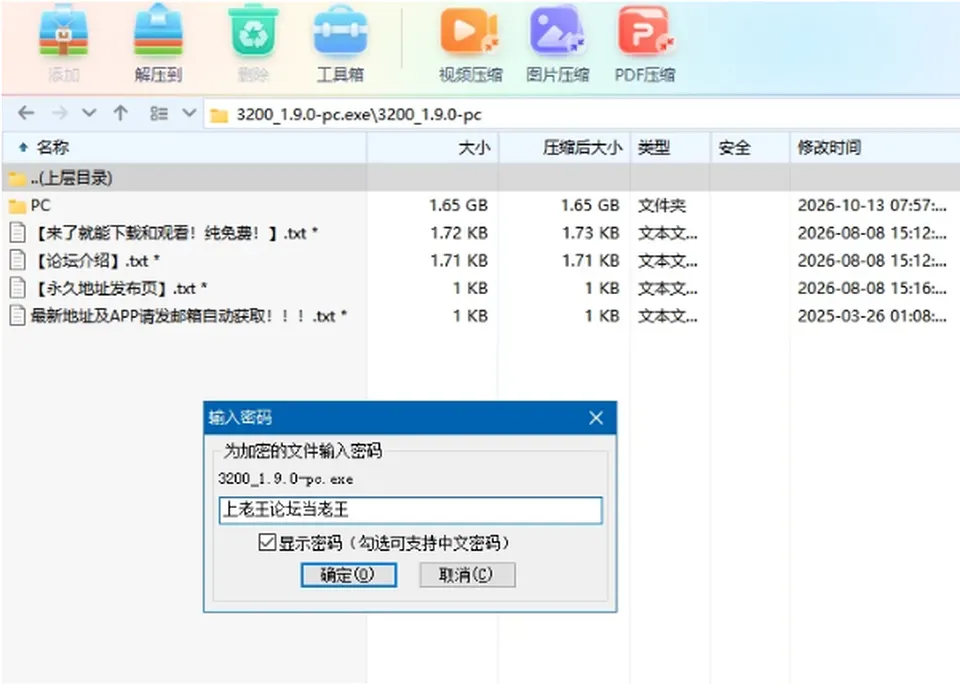Image resolution: width=960 pixels, height=685 pixels.
Task: Click the list view layout icon
Action: (x=159, y=113)
